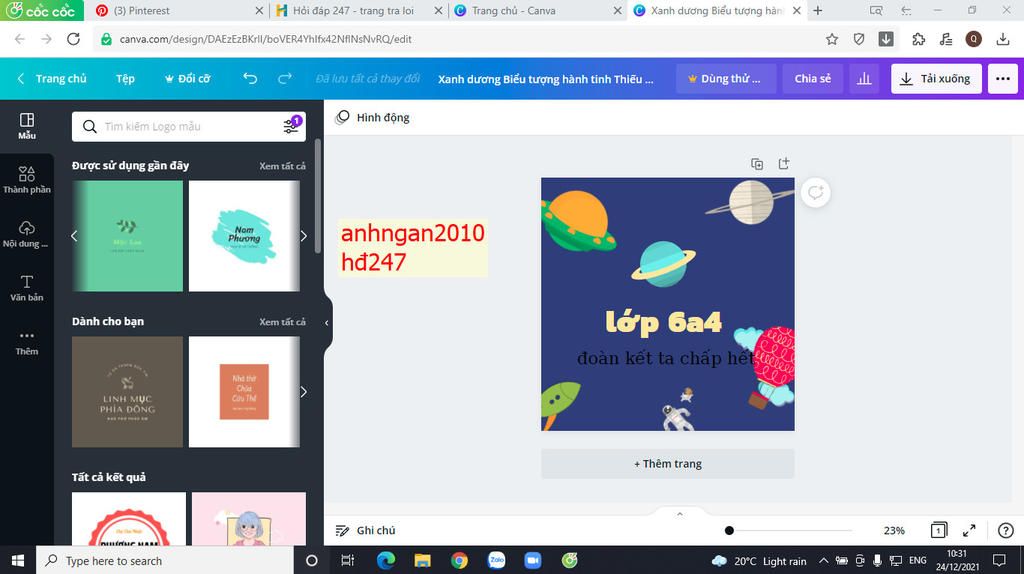Open a new browser tab
This screenshot has width=1024, height=574.
[818, 10]
